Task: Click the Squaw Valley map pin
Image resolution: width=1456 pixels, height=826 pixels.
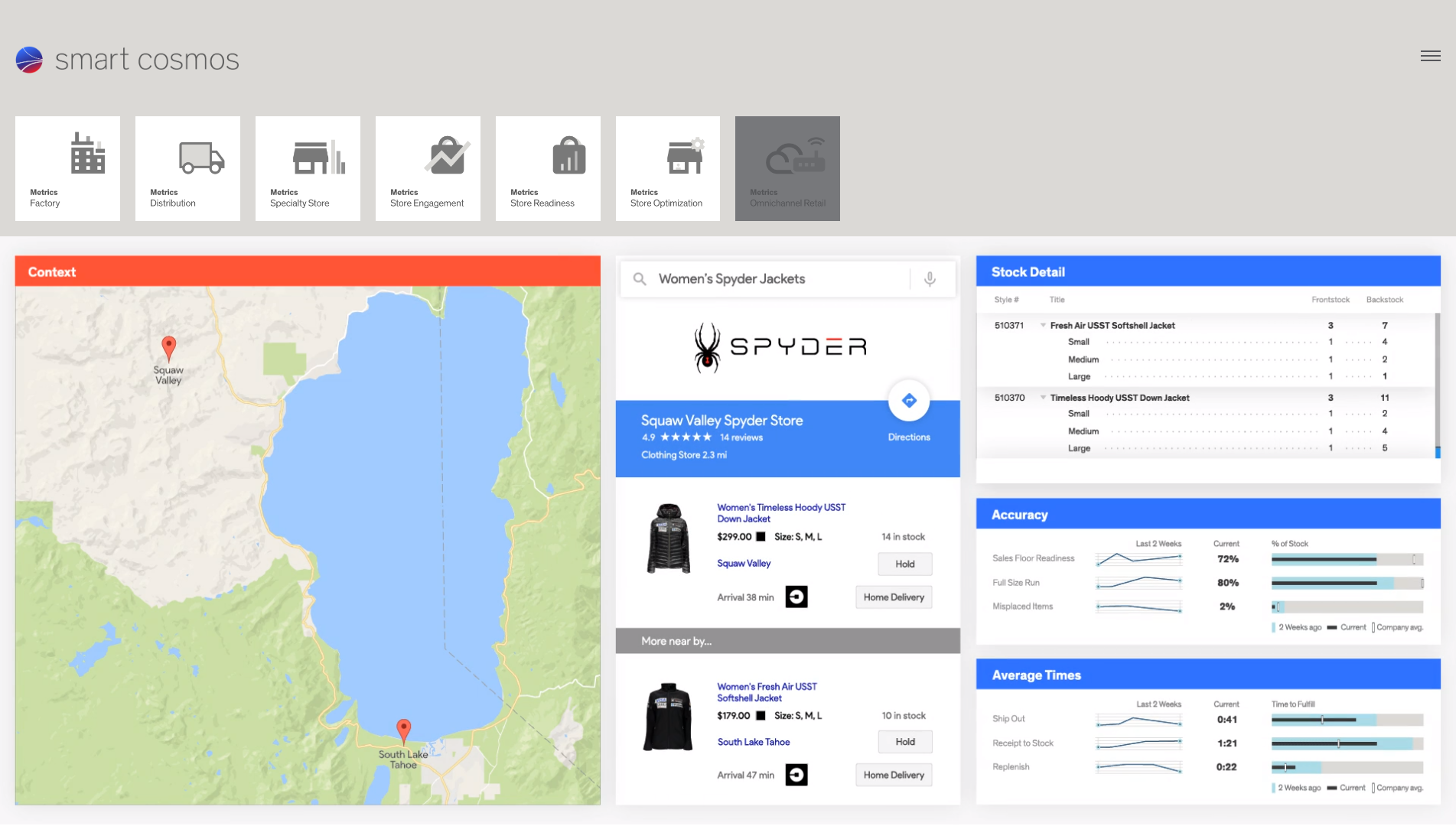Action: coord(169,348)
